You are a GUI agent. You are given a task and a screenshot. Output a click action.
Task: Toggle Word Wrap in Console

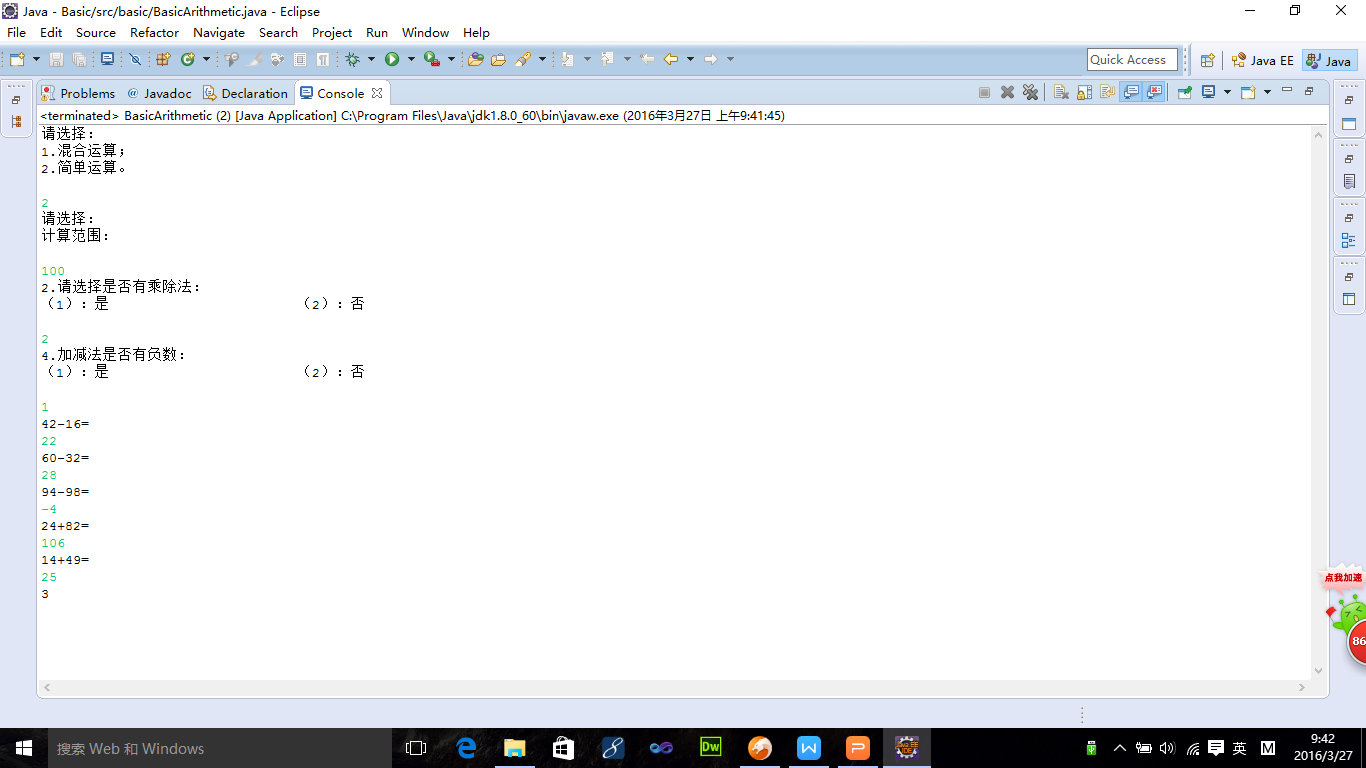point(1107,92)
